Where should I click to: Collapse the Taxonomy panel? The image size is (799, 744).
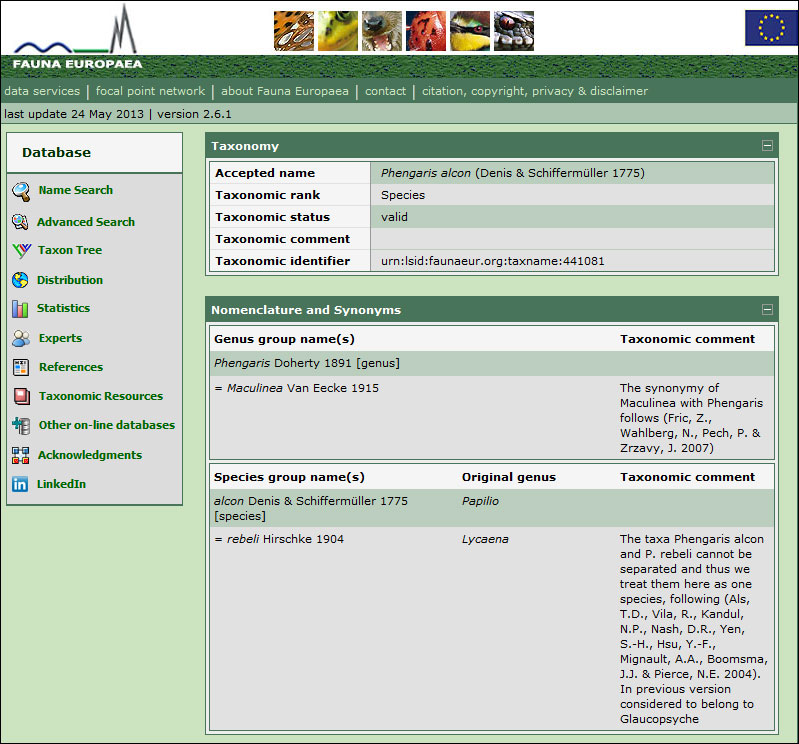pos(767,146)
